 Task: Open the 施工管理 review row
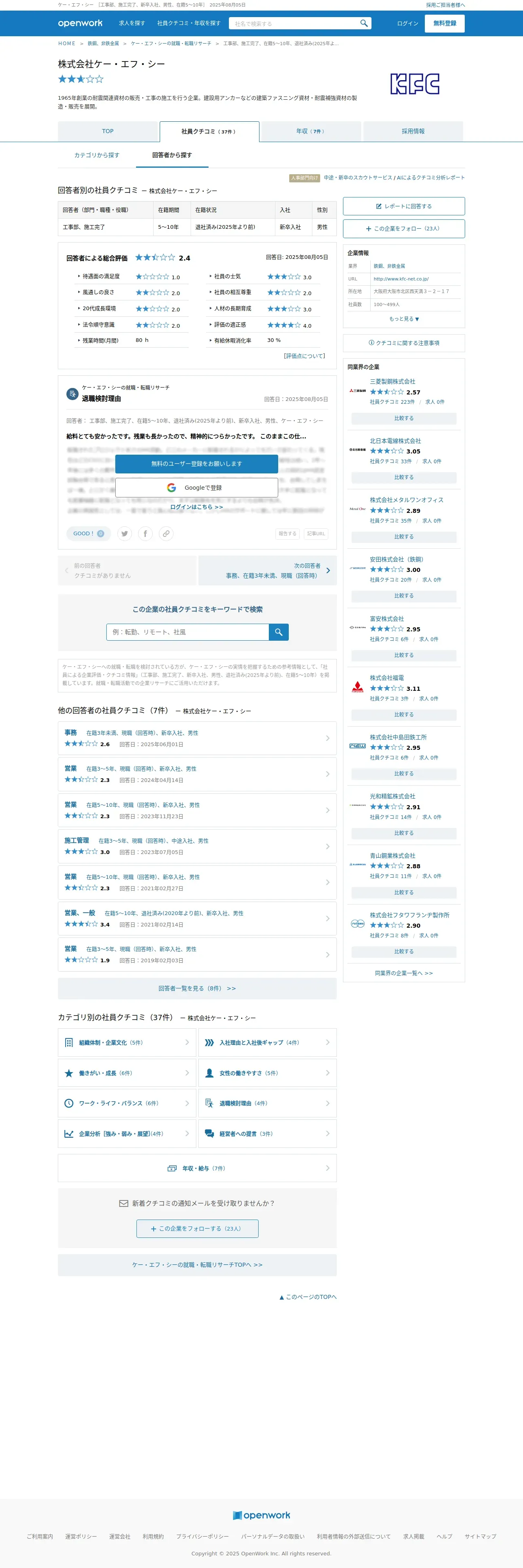pos(197,846)
